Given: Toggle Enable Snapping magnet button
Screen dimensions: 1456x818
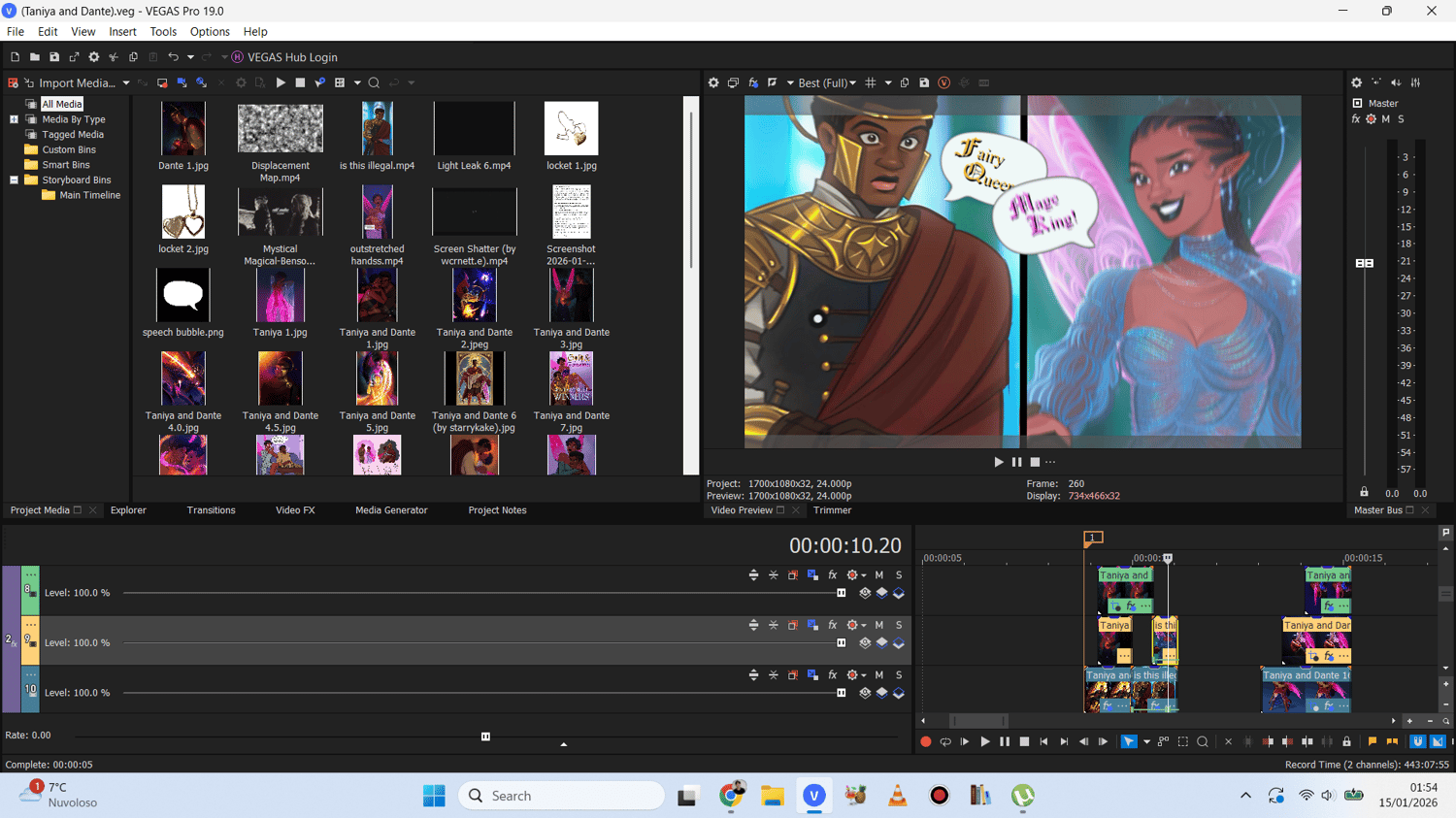Looking at the screenshot, I should click(x=1418, y=742).
